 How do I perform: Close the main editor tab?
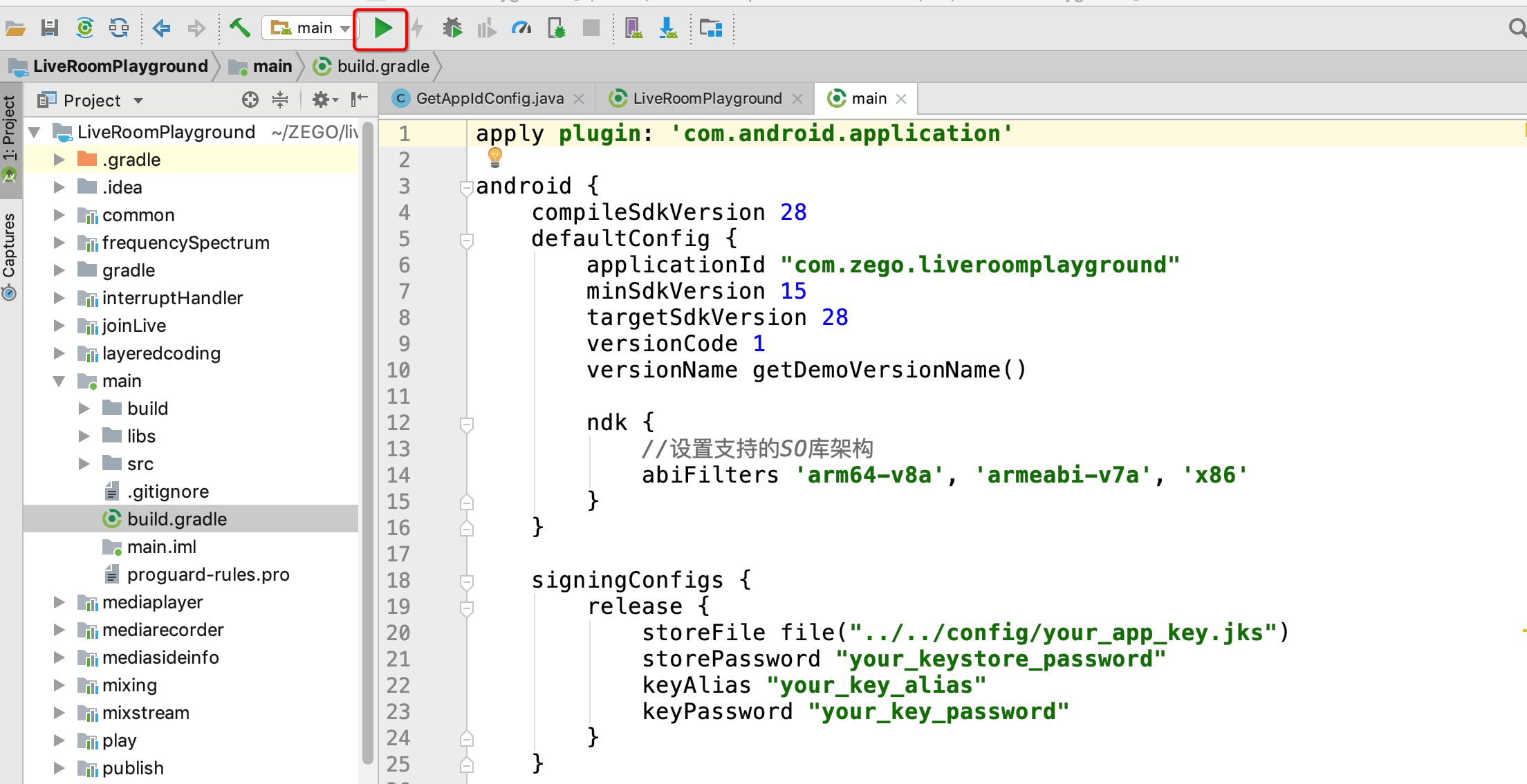pyautogui.click(x=901, y=99)
